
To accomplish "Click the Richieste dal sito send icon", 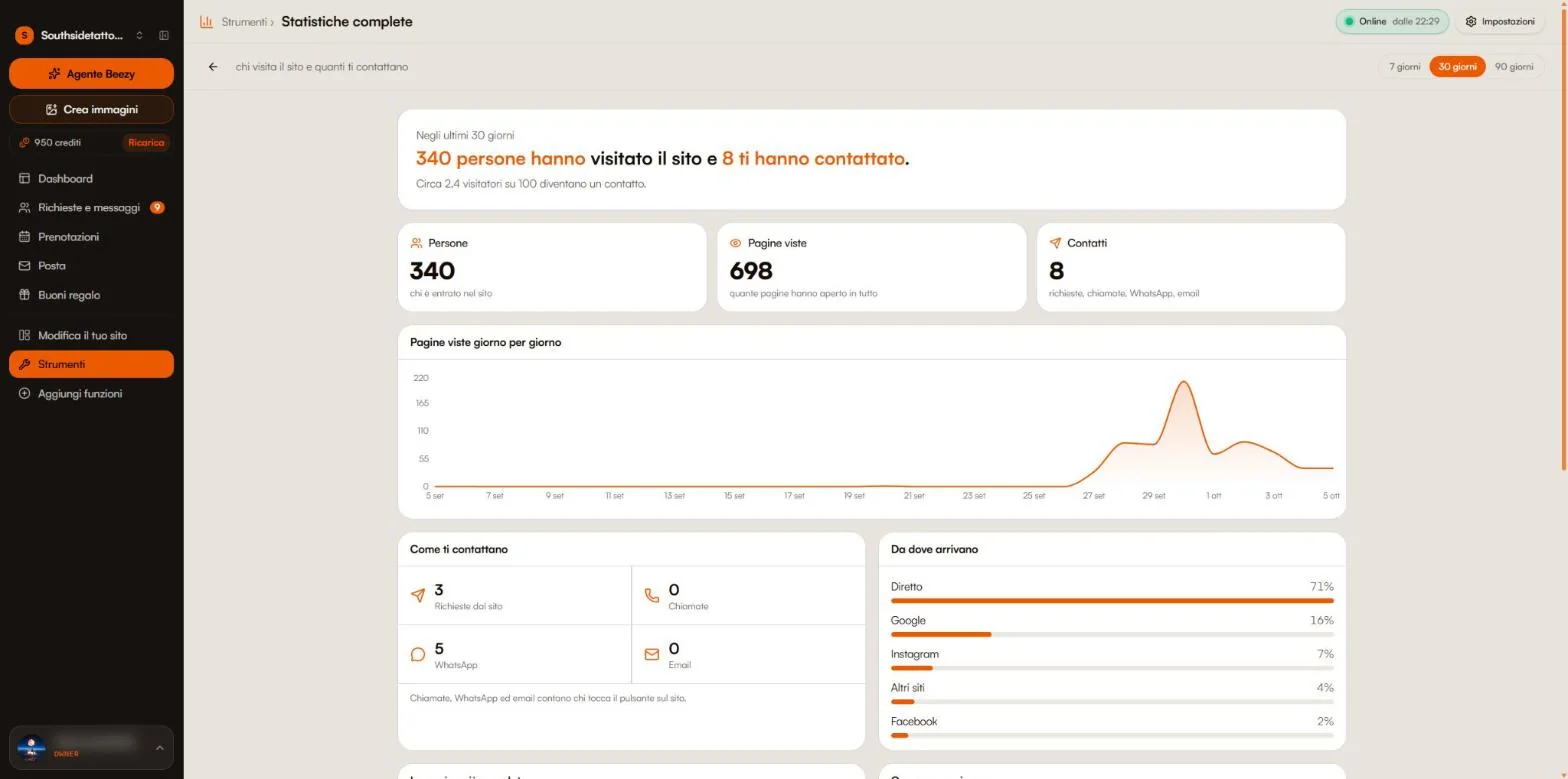I will [x=418, y=595].
